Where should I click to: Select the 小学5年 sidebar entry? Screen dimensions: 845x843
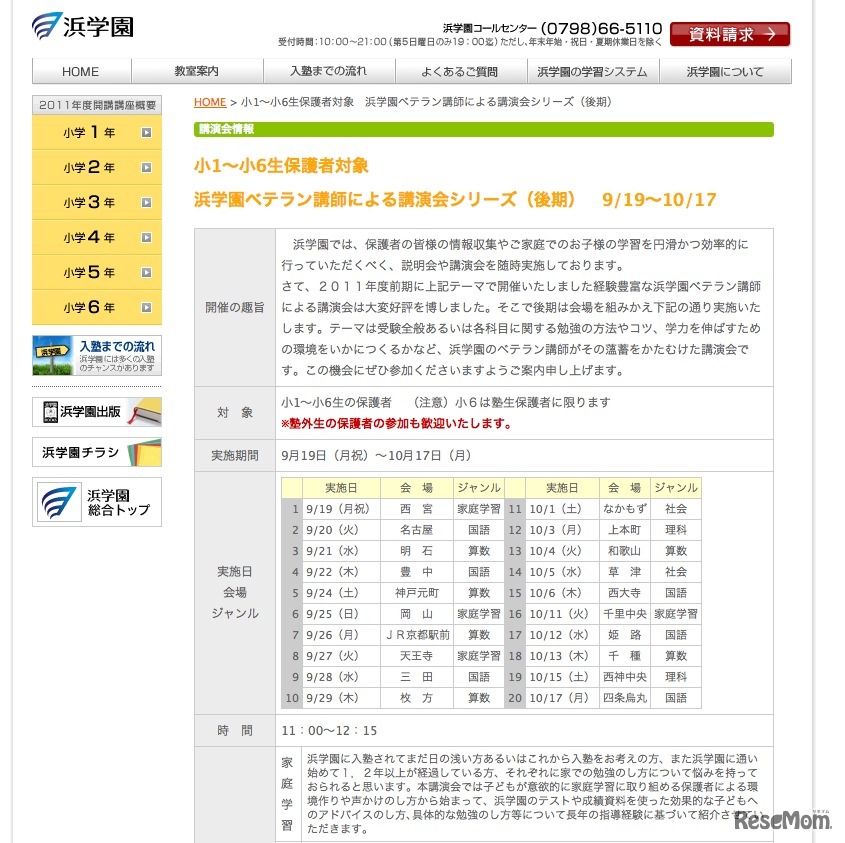pyautogui.click(x=97, y=272)
